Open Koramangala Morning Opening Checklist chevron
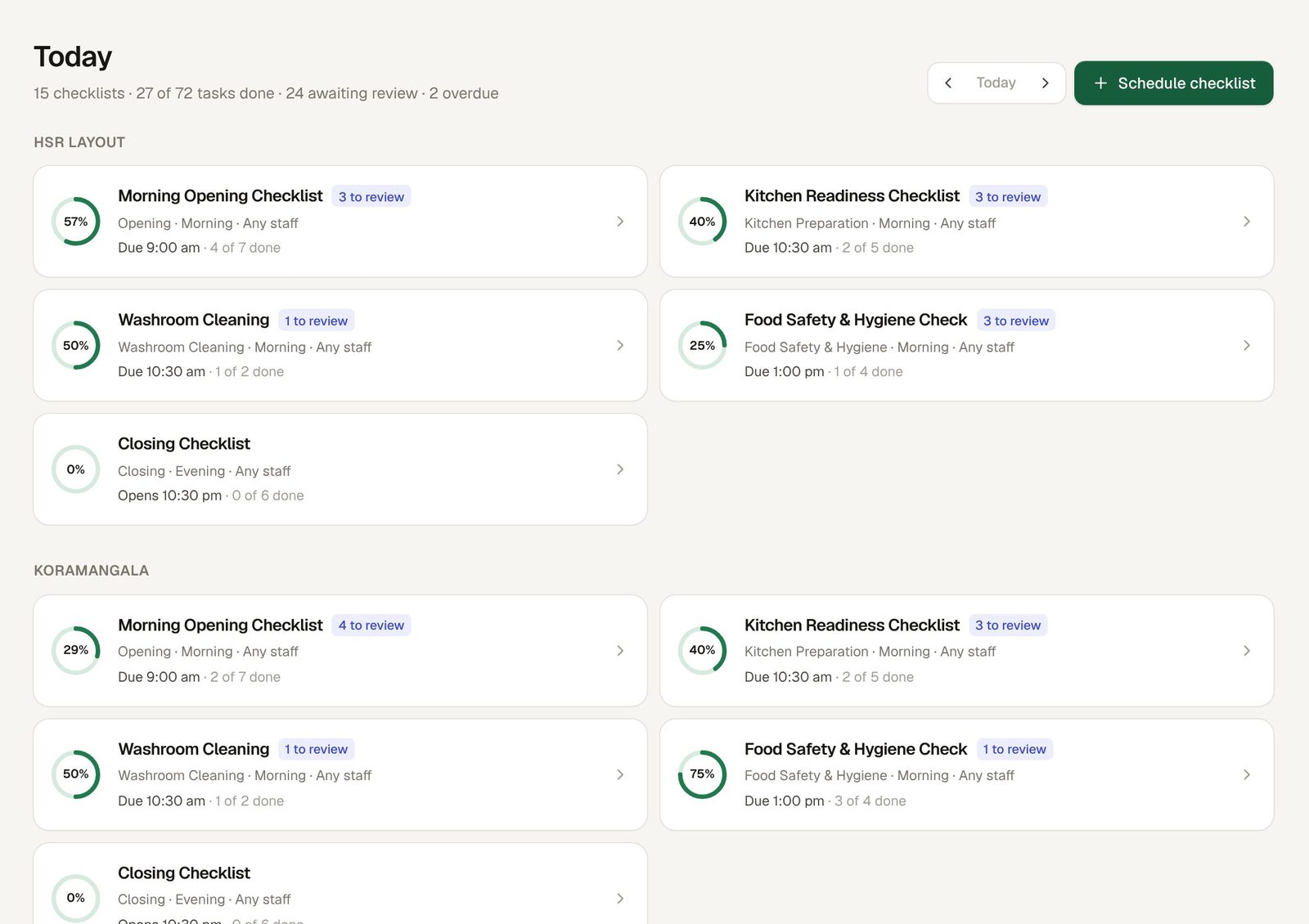This screenshot has width=1309, height=924. click(620, 651)
